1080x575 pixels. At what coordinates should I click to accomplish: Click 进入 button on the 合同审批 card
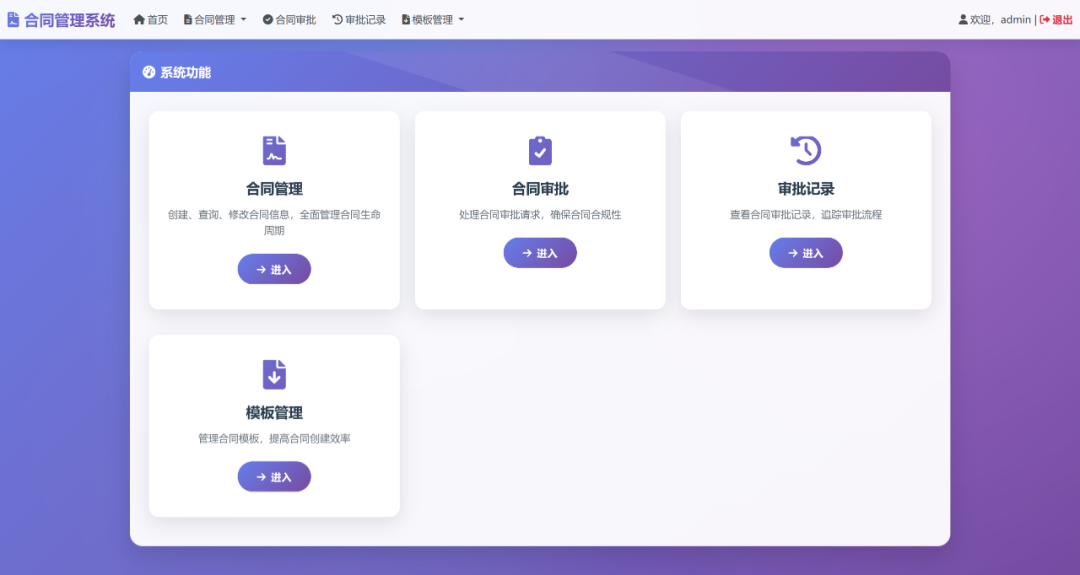pyautogui.click(x=540, y=253)
